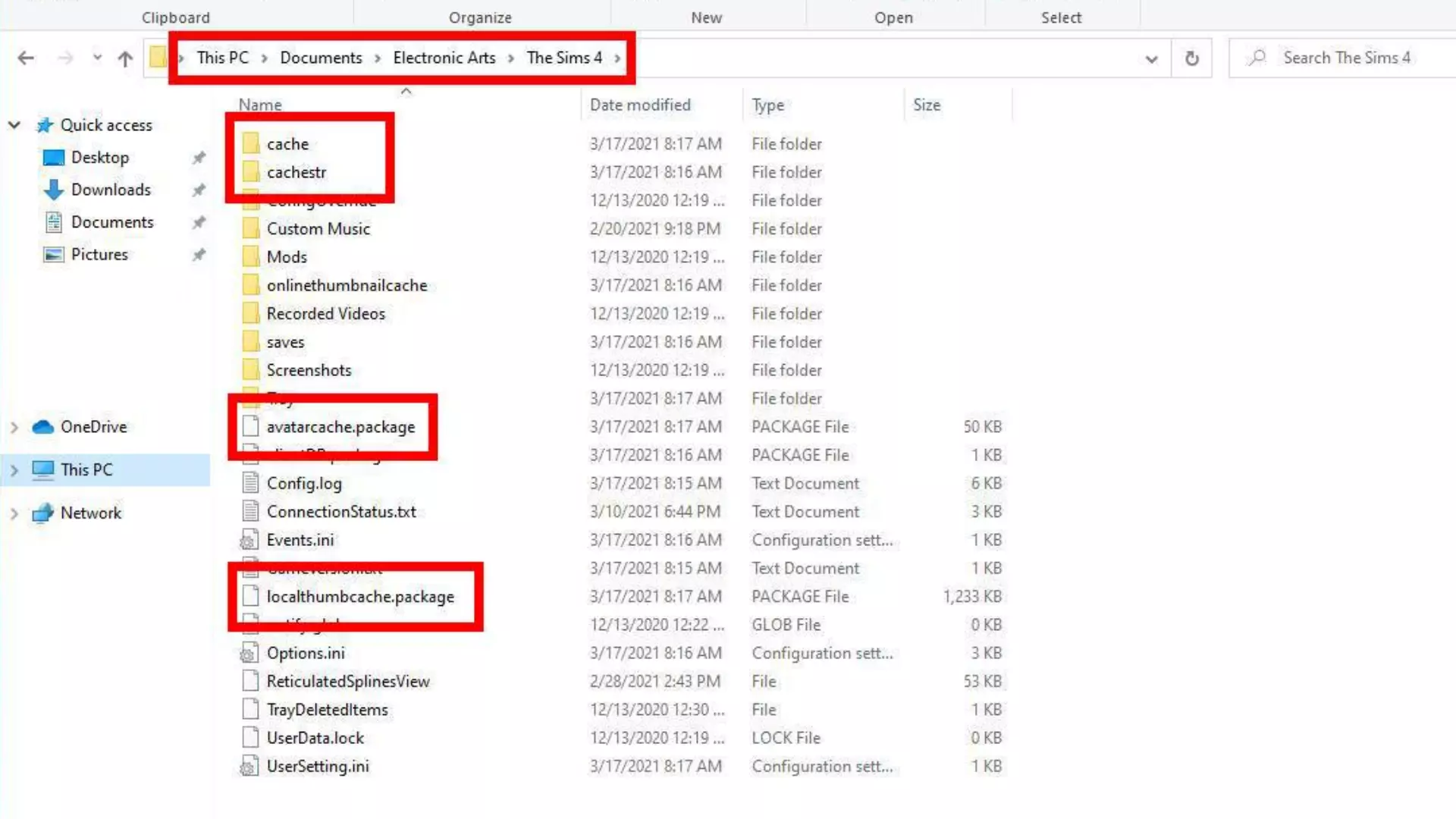Expand the Network tree item
Image resolution: width=1456 pixels, height=819 pixels.
click(14, 513)
